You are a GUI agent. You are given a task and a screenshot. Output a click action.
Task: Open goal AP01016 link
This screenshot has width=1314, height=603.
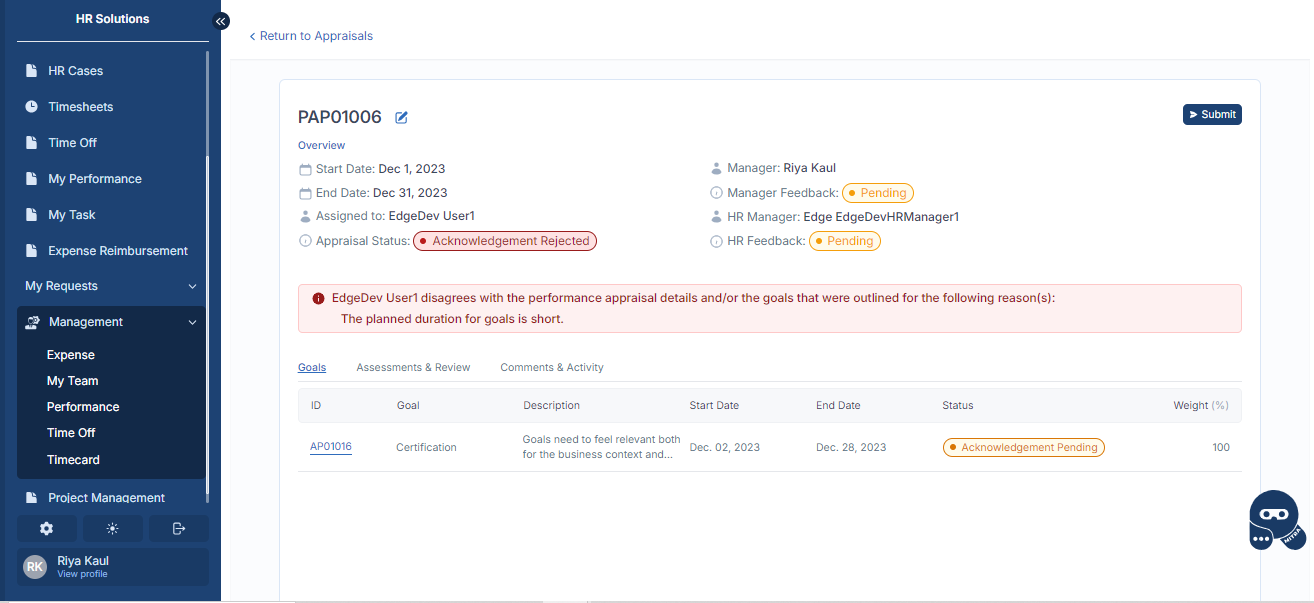click(330, 447)
